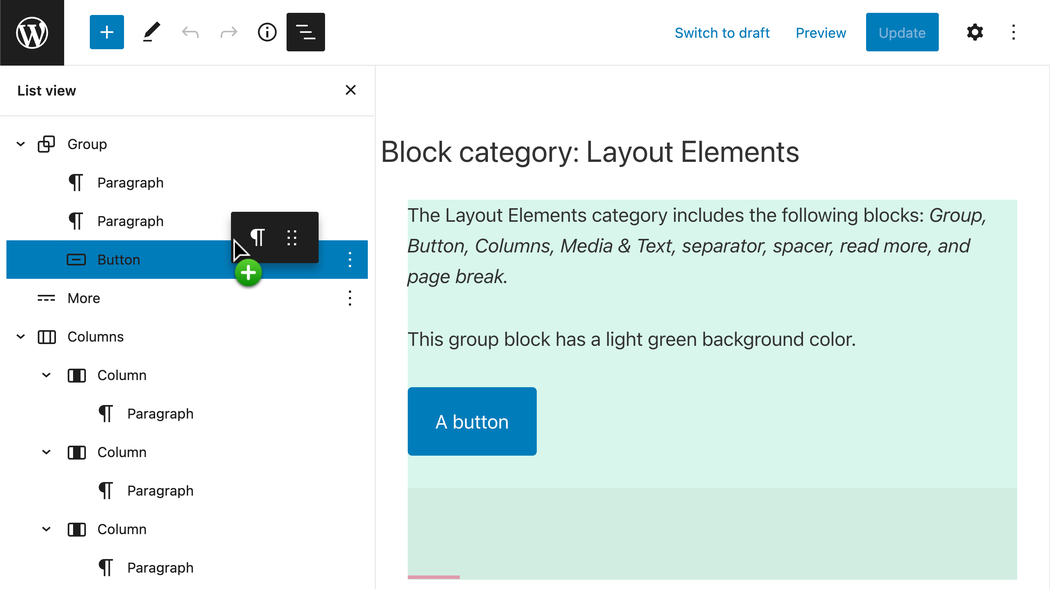This screenshot has height=589, width=1050.
Task: Open the document details info icon
Action: coord(267,32)
